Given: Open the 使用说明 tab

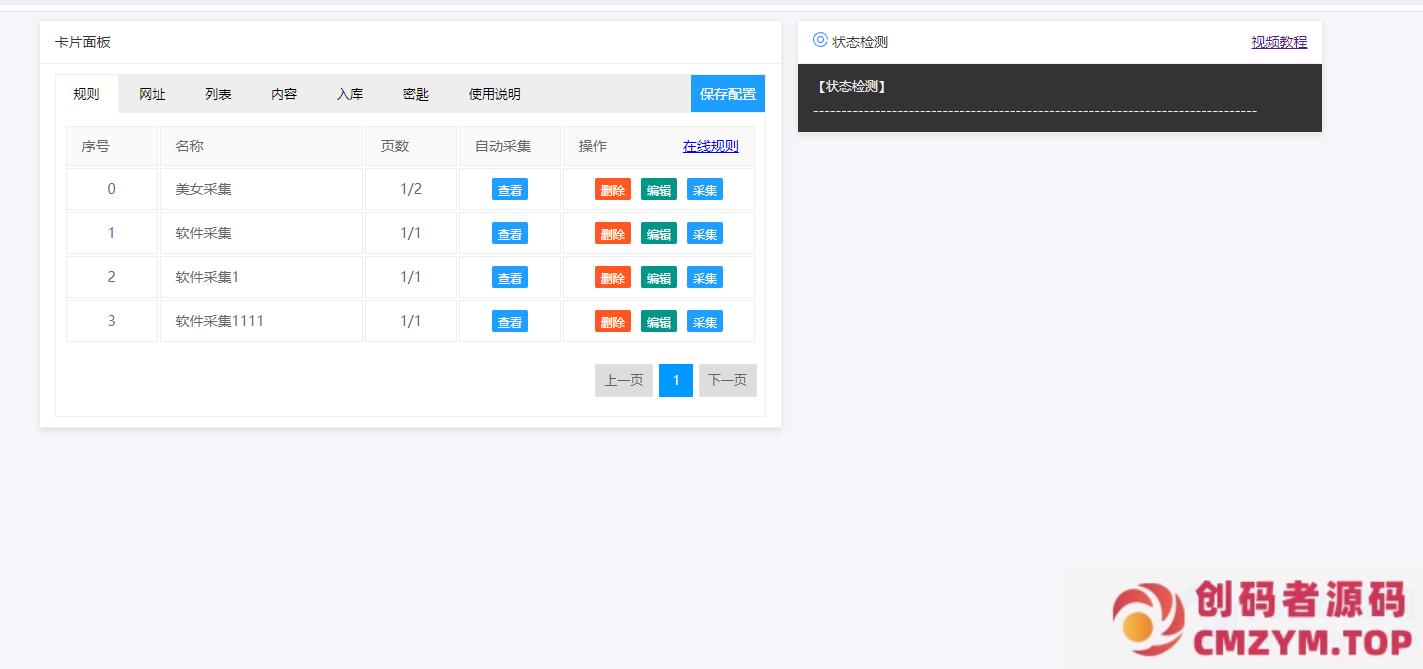Looking at the screenshot, I should (x=494, y=94).
